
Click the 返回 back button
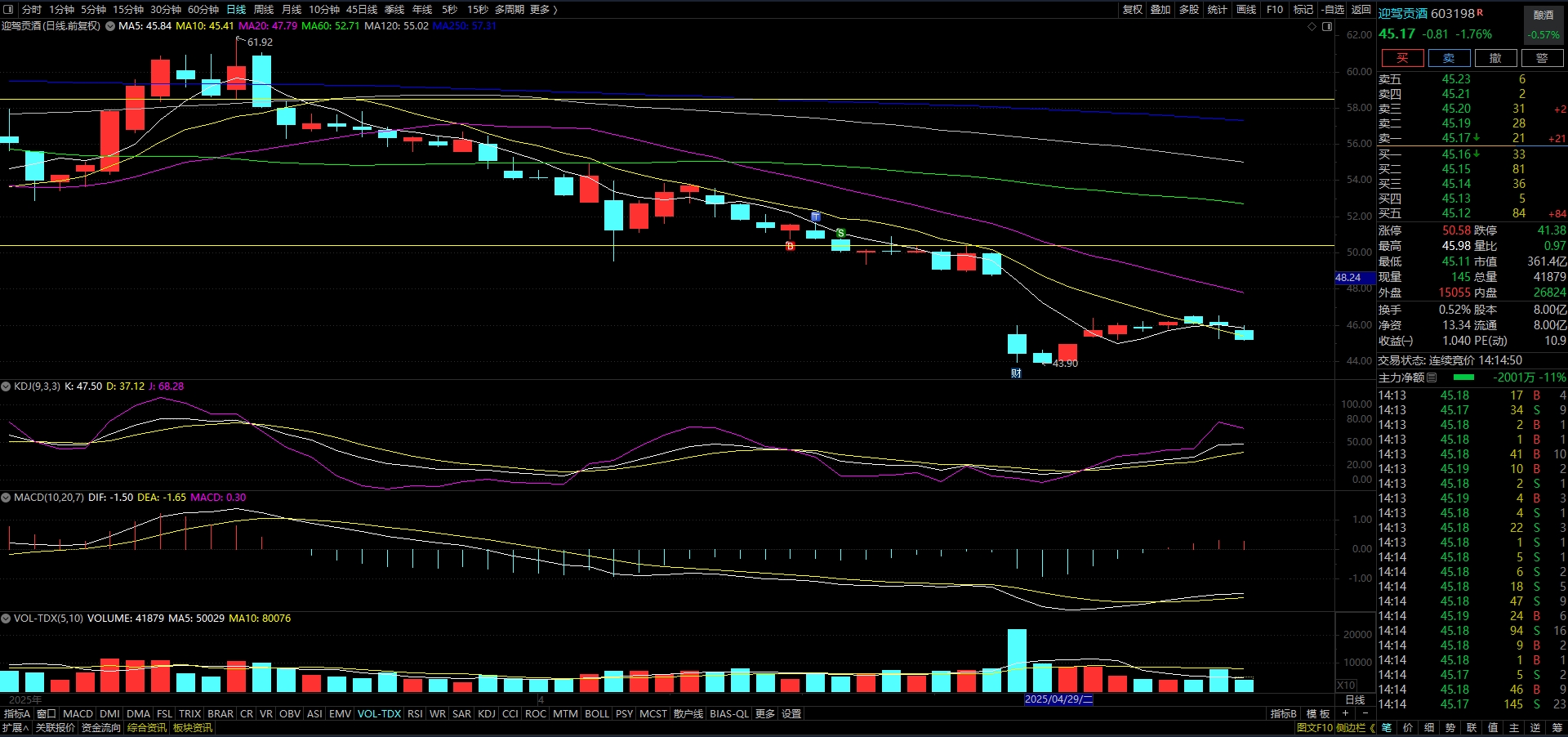1361,9
